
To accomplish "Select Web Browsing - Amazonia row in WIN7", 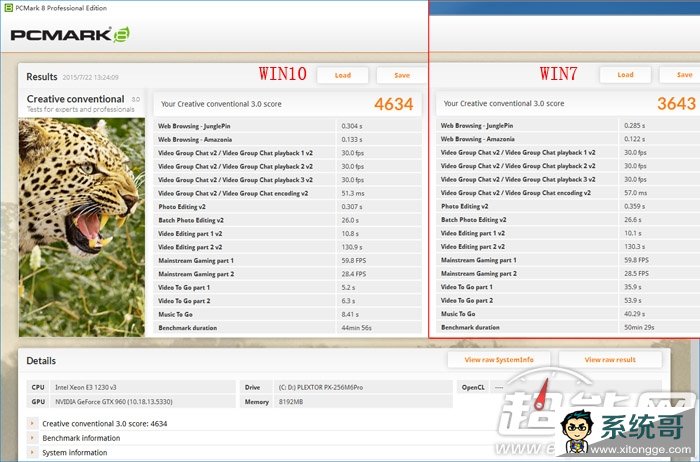I will (568, 139).
